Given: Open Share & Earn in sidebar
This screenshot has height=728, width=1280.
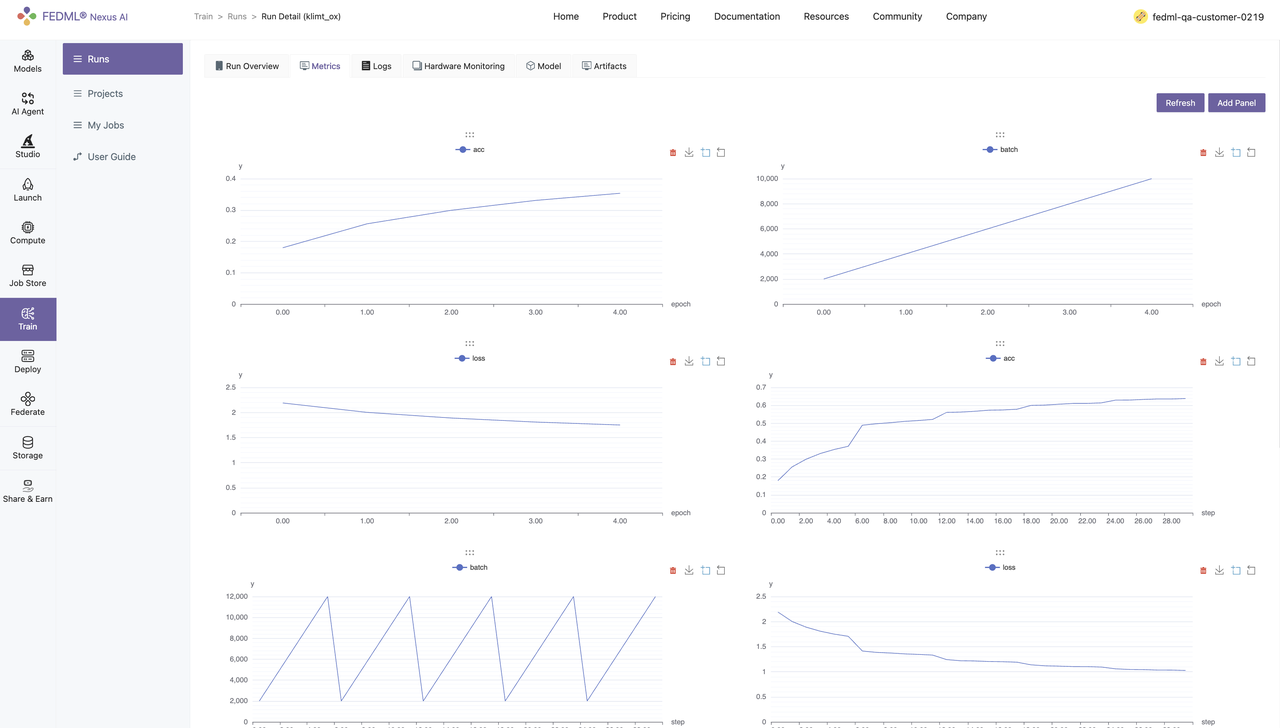Looking at the screenshot, I should 28,491.
